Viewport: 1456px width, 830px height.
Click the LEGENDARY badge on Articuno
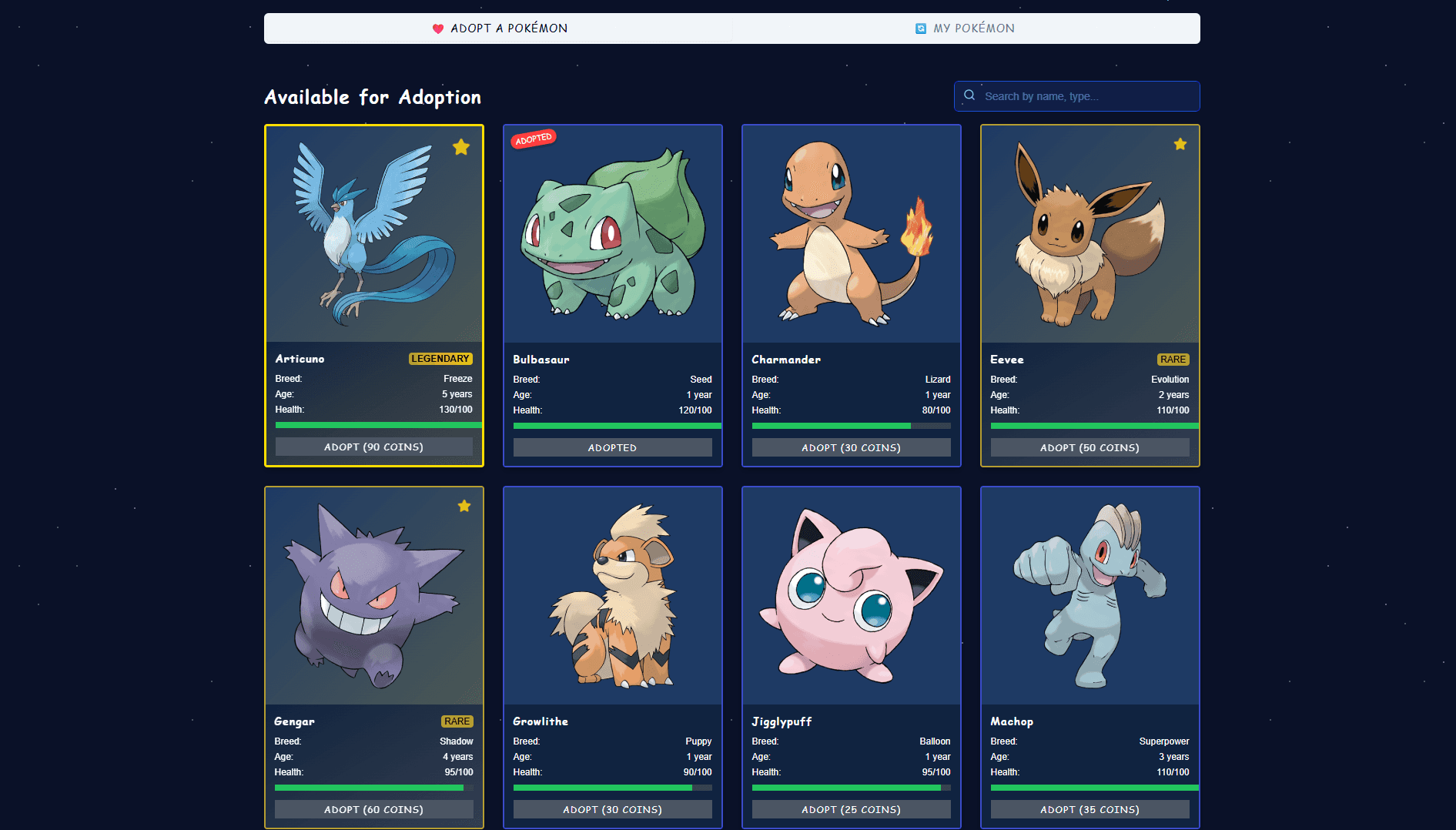point(440,359)
